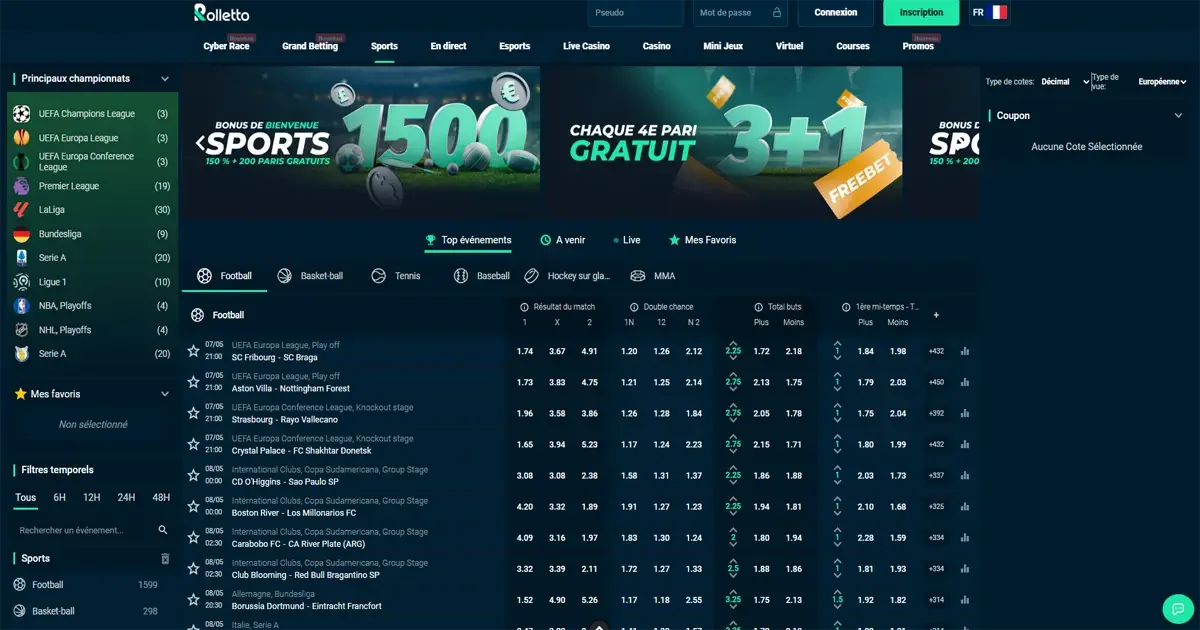Change first-half line for Borussia Dortmund match
The width and height of the screenshot is (1200, 630).
[x=838, y=600]
